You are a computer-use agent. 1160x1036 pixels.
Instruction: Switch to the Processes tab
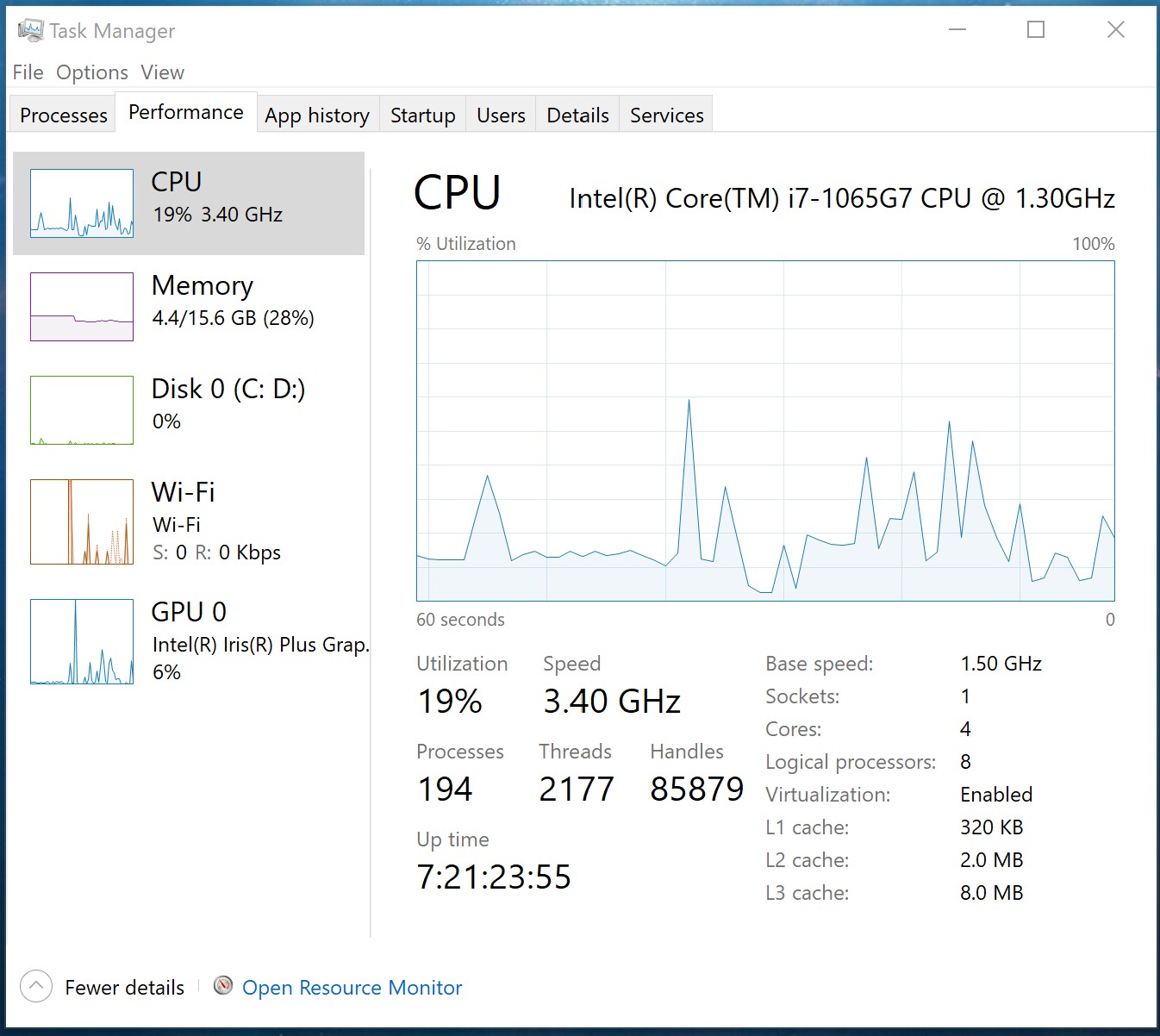(x=64, y=115)
